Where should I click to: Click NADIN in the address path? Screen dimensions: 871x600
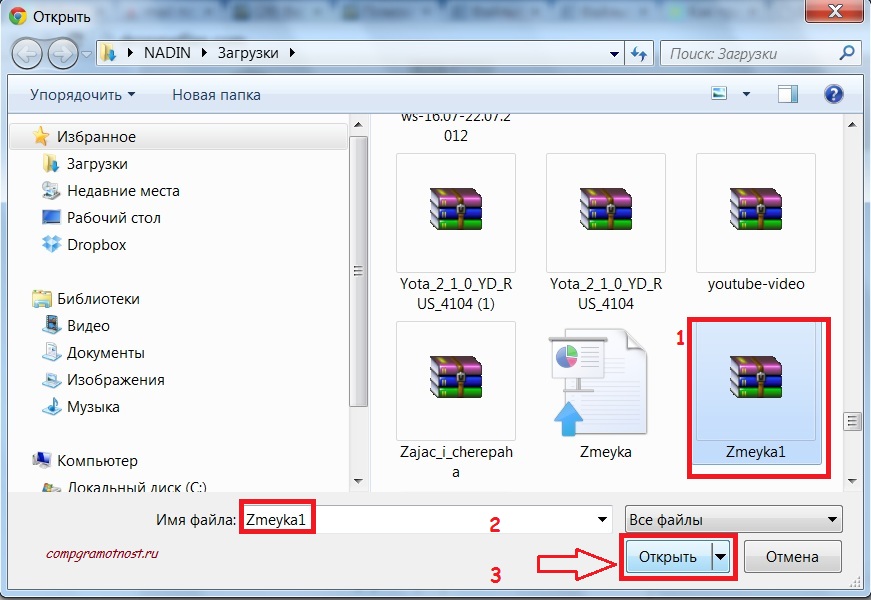(x=167, y=53)
